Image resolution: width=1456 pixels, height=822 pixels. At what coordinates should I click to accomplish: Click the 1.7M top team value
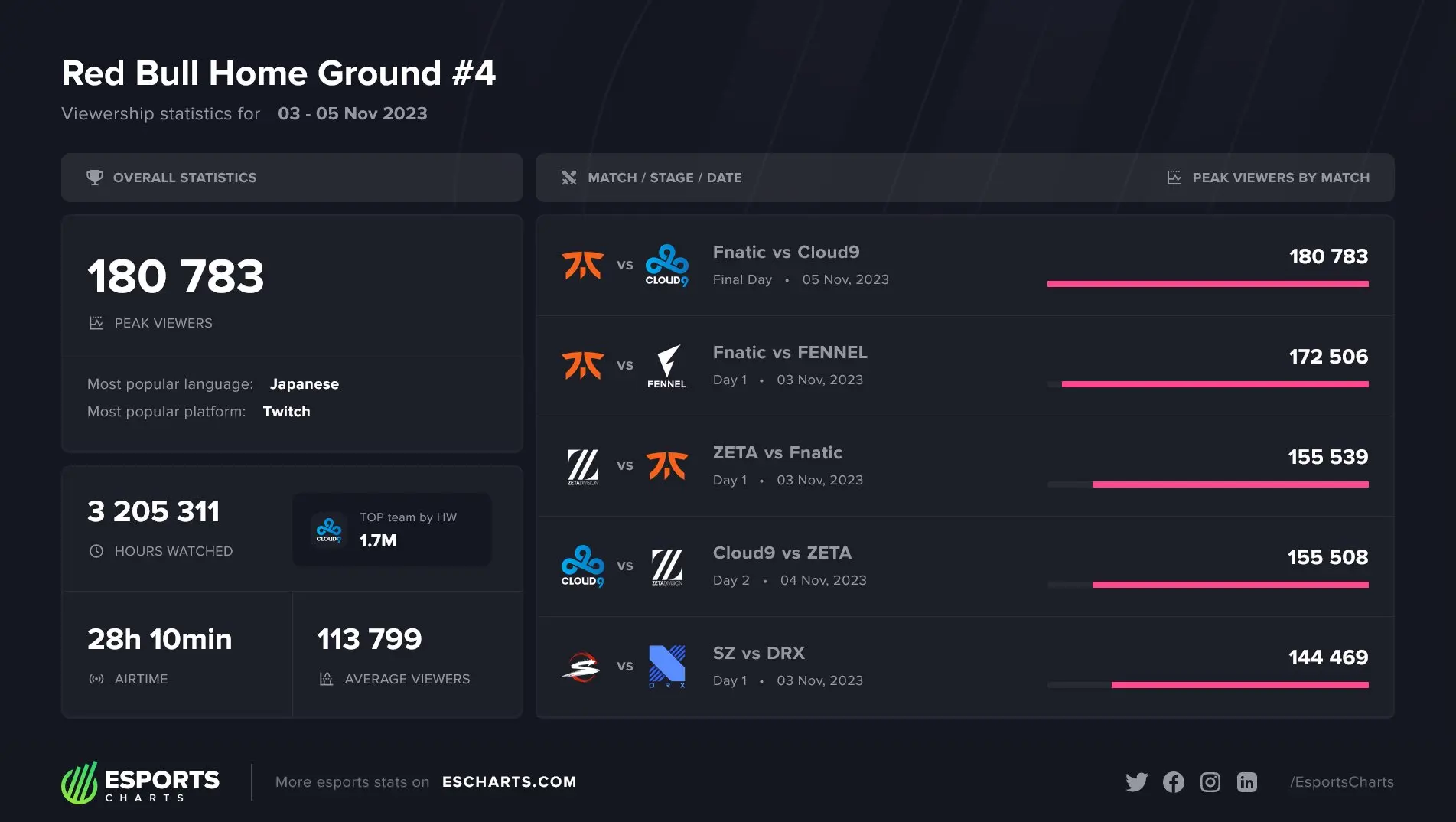pos(378,540)
